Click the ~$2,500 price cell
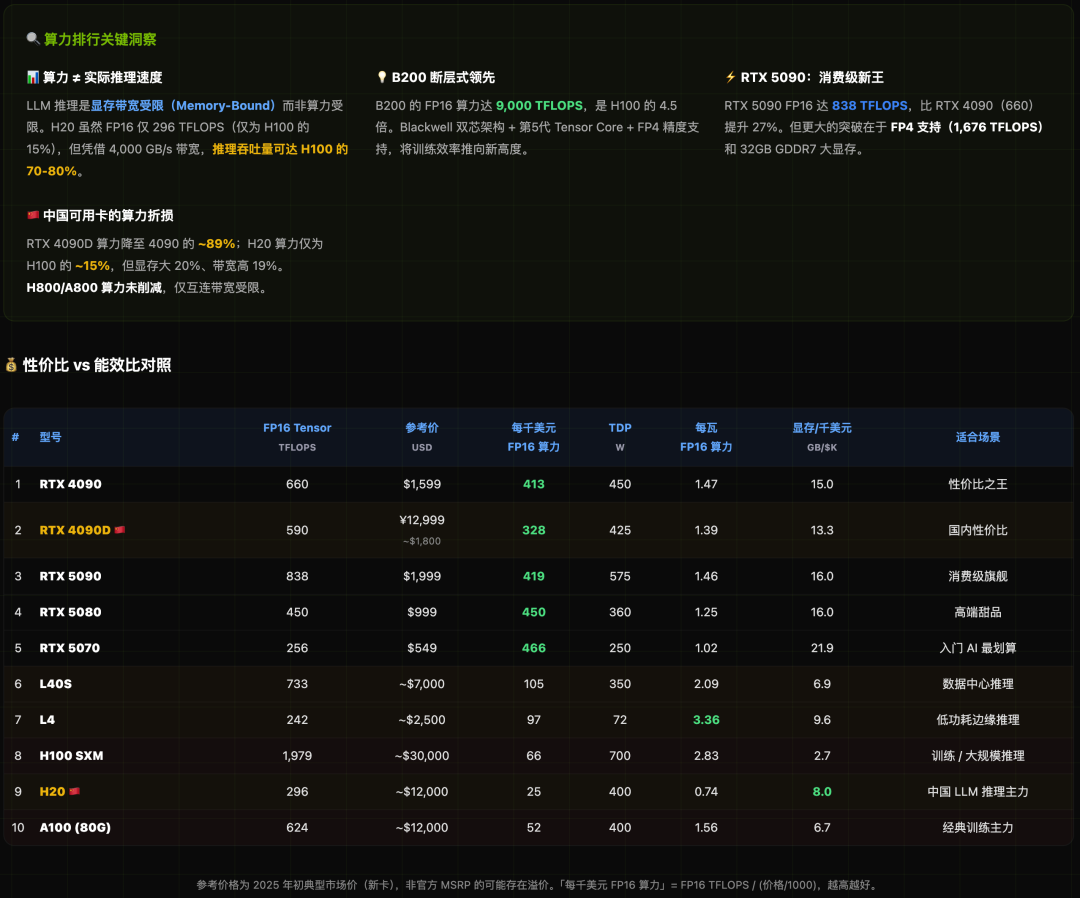1080x898 pixels. coord(422,719)
